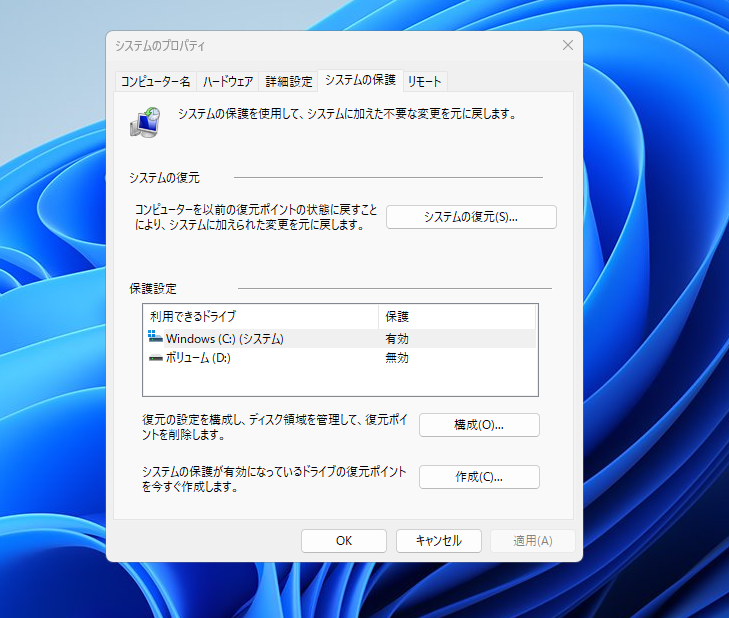Screen dimensions: 729x618
Task: Select the 詳細設定 tab
Action: pyautogui.click(x=289, y=82)
